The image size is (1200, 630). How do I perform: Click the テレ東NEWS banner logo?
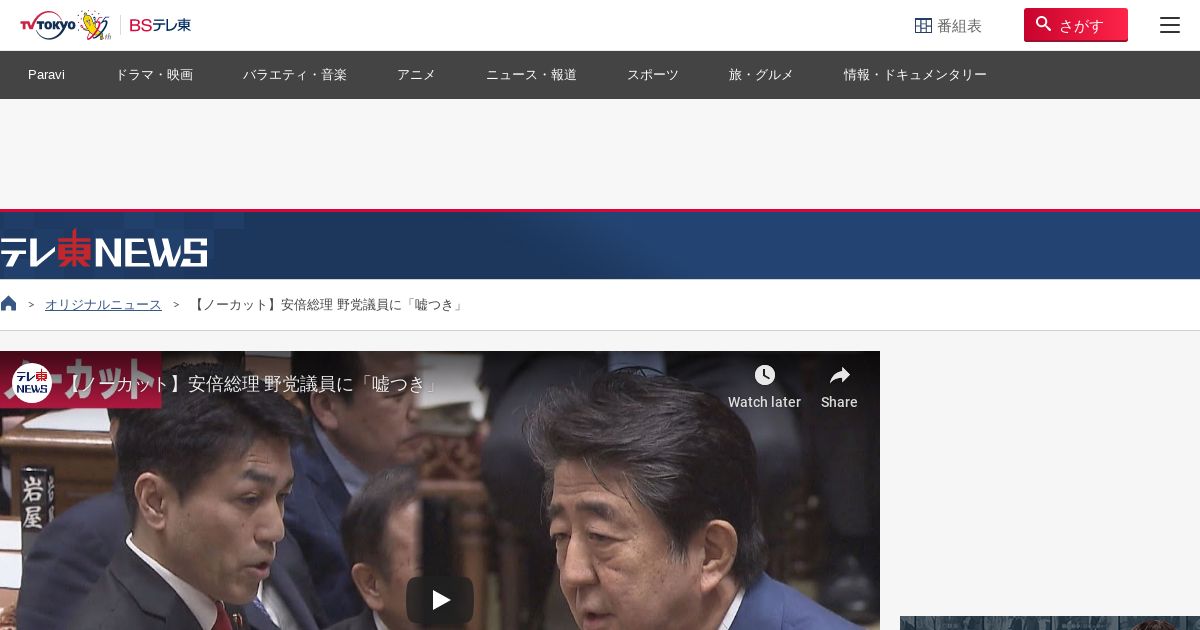104,250
